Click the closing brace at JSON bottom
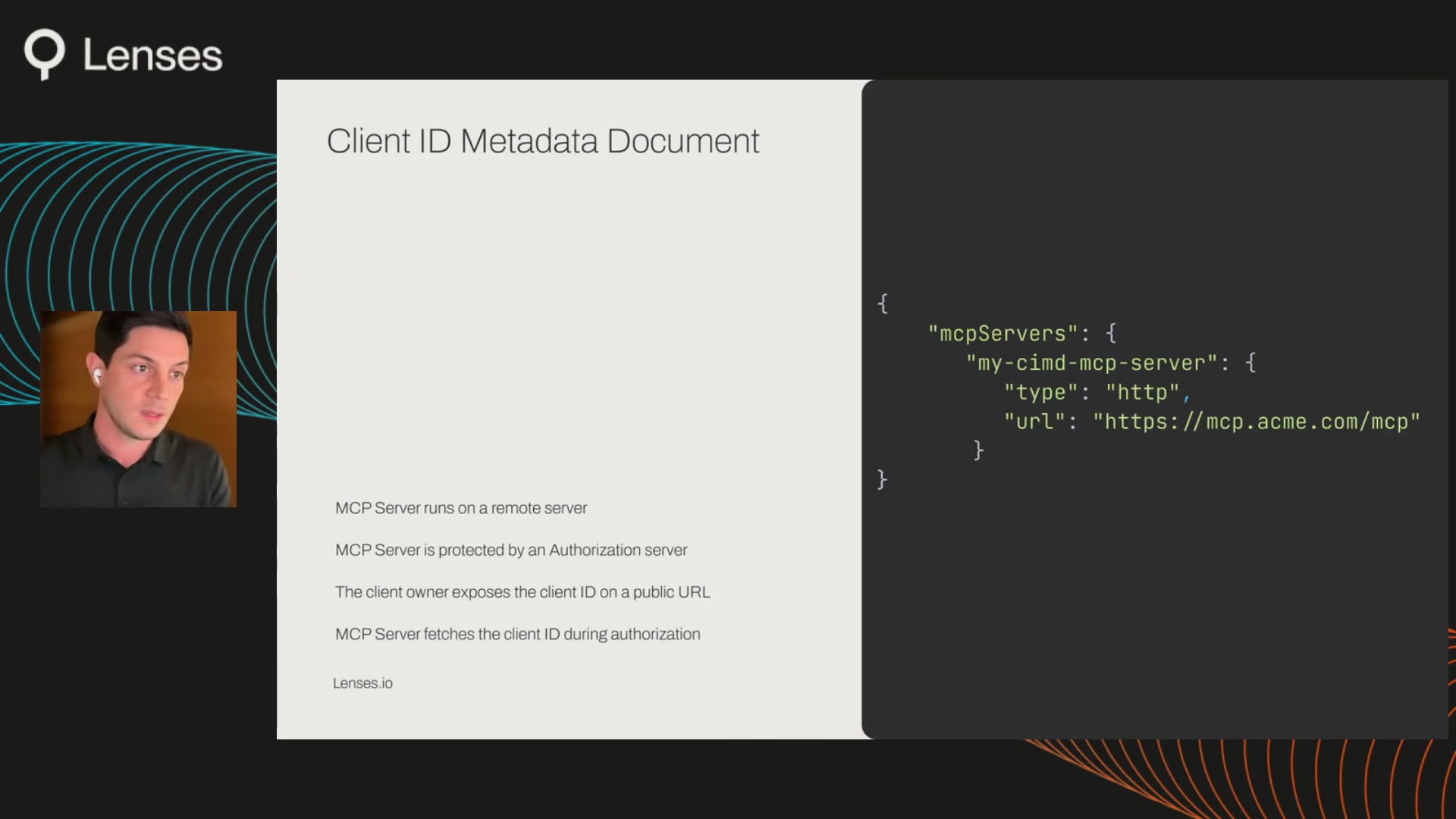The height and width of the screenshot is (819, 1456). (883, 479)
